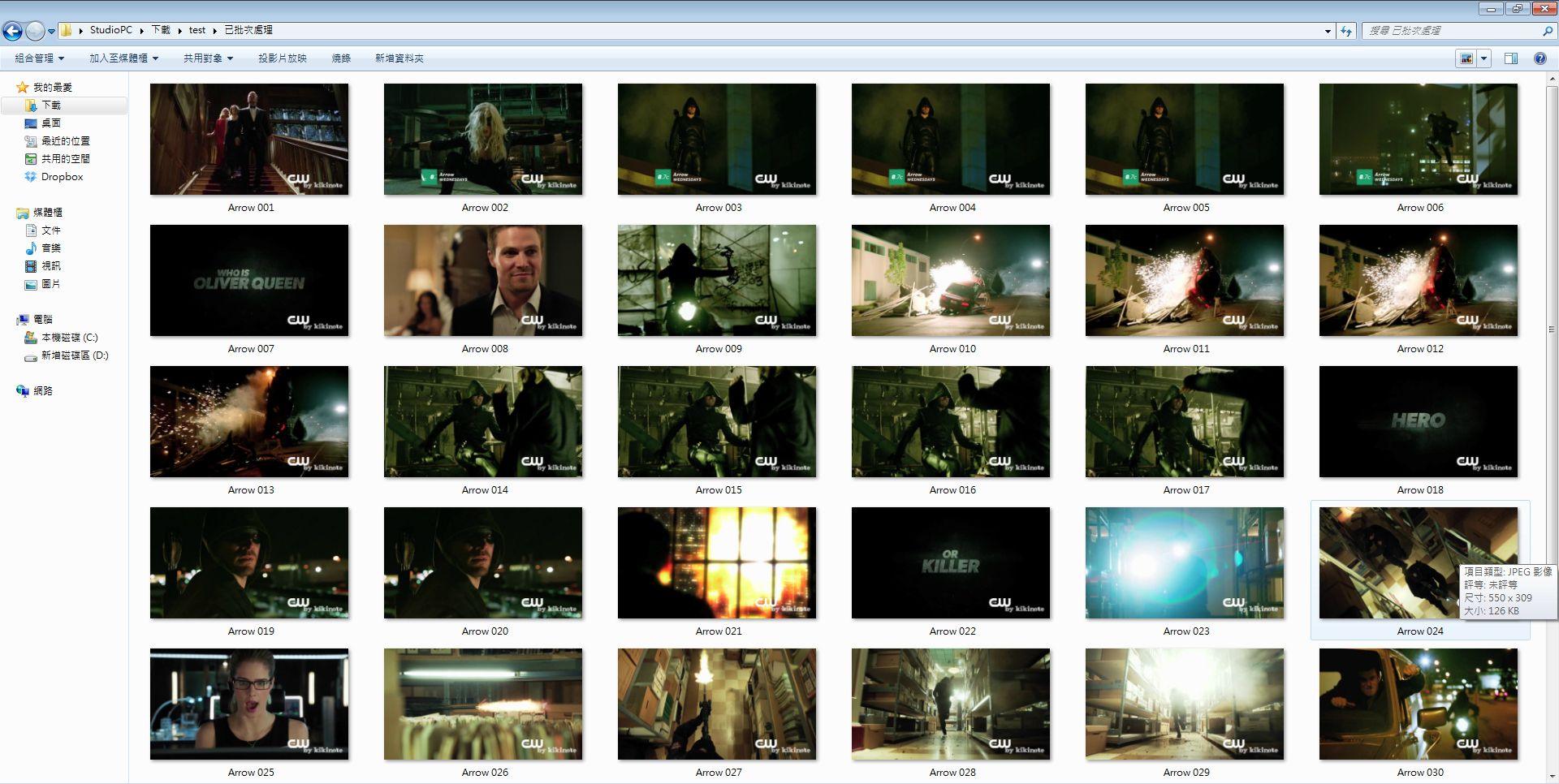The height and width of the screenshot is (784, 1559).
Task: Select the Arrow 023 thumbnail
Action: click(1185, 562)
